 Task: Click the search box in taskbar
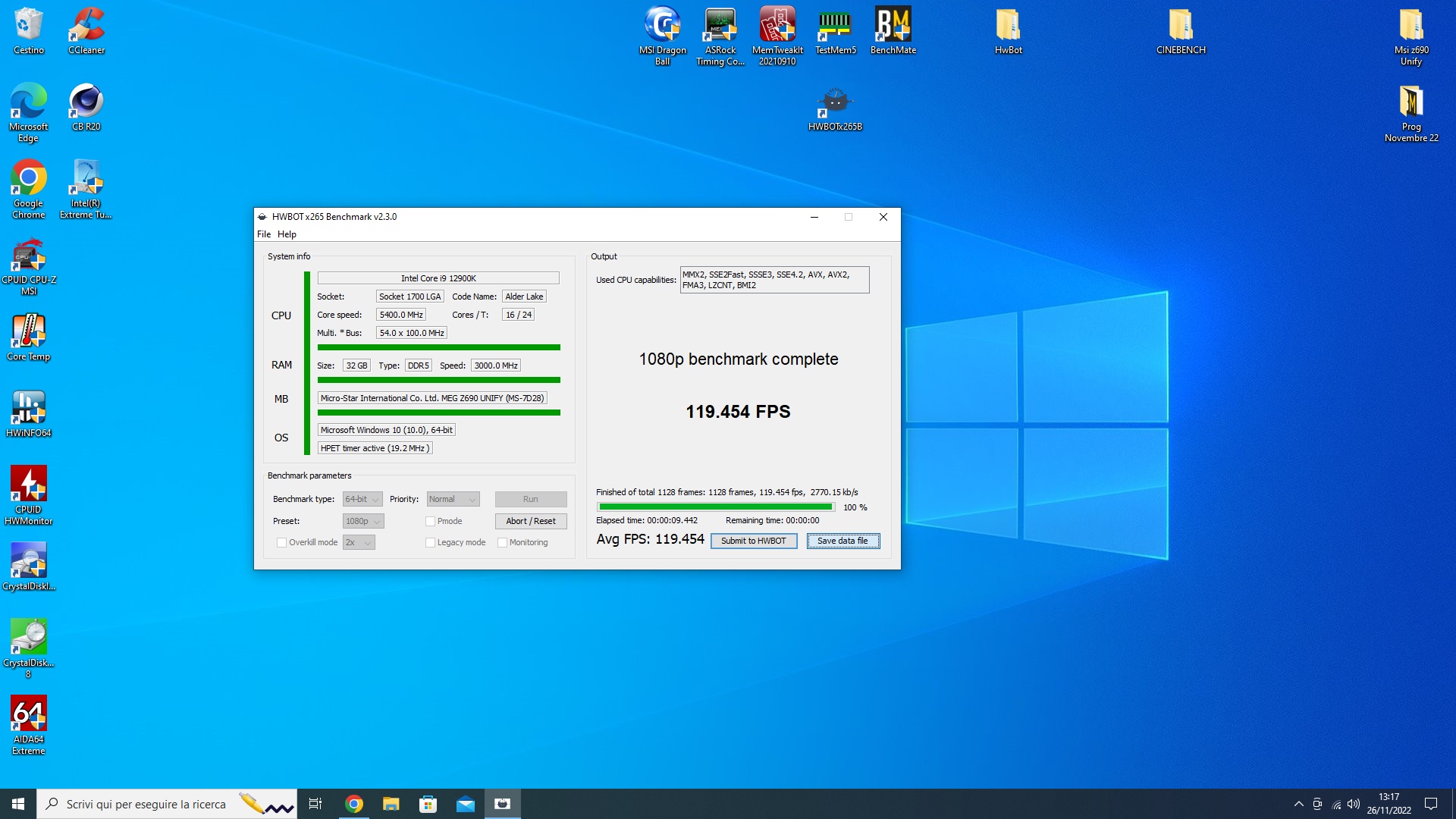(167, 804)
